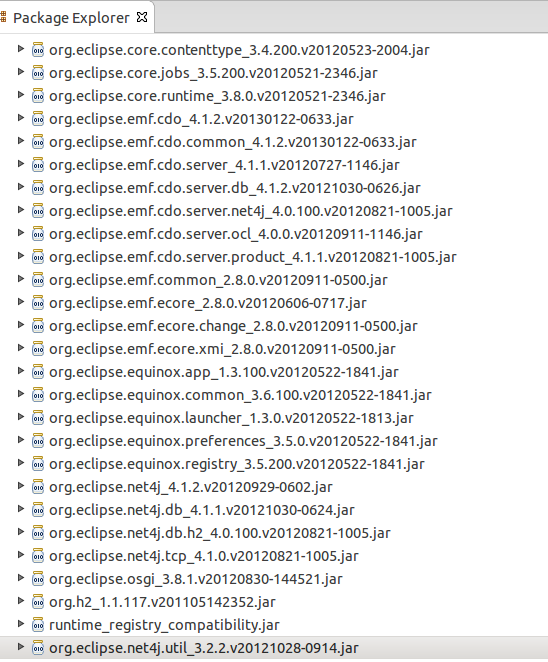Viewport: 548px width, 662px height.
Task: Select org.eclipse.net4j.db.h2_4.0.100 jar entry
Action: click(220, 533)
